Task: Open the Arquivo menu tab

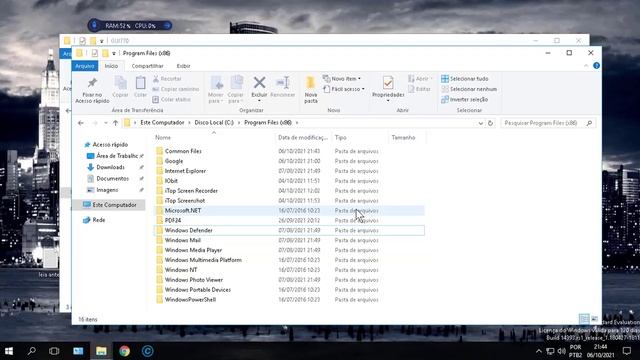Action: pos(85,66)
